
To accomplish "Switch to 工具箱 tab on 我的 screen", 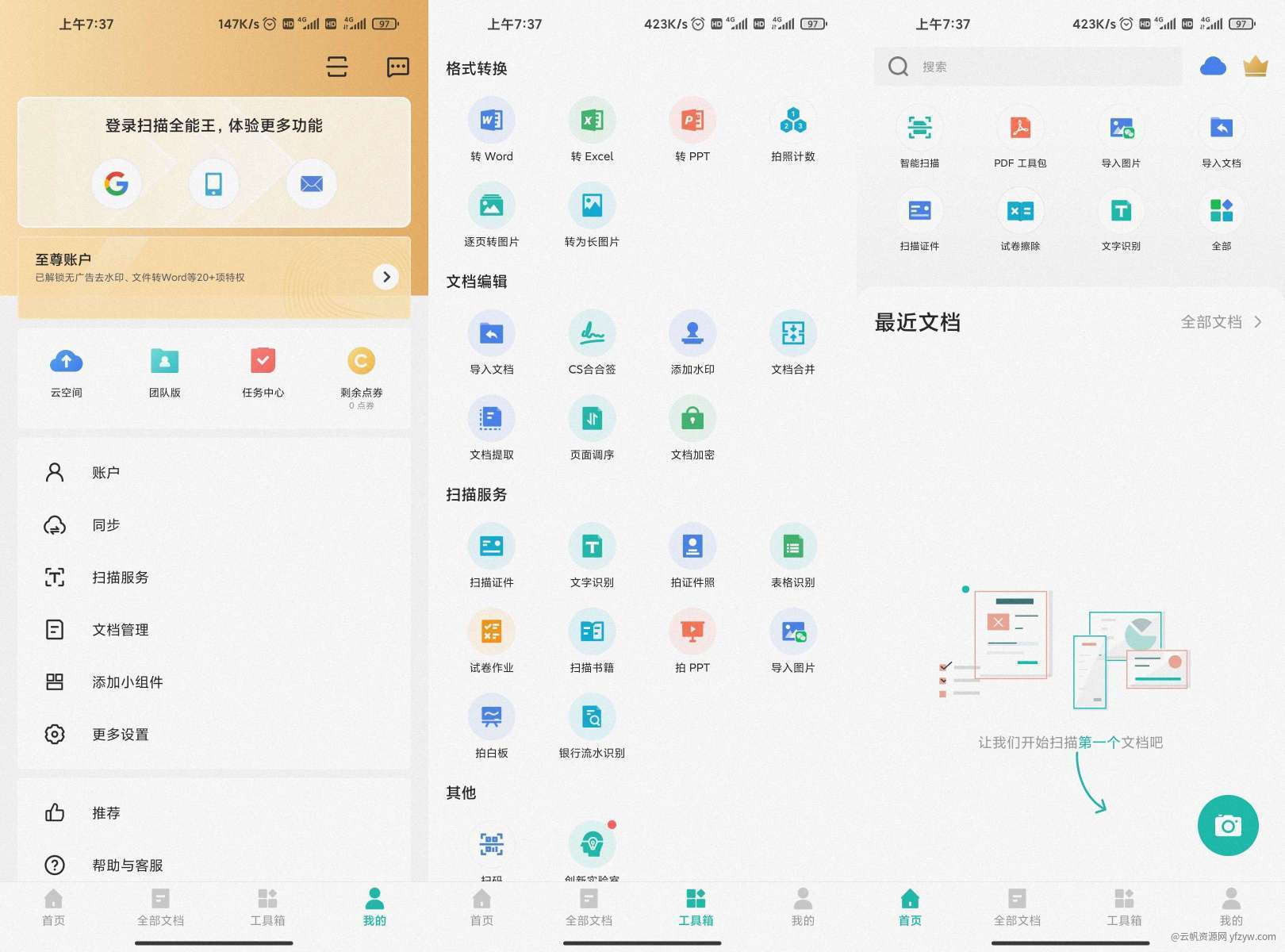I will pyautogui.click(x=267, y=908).
